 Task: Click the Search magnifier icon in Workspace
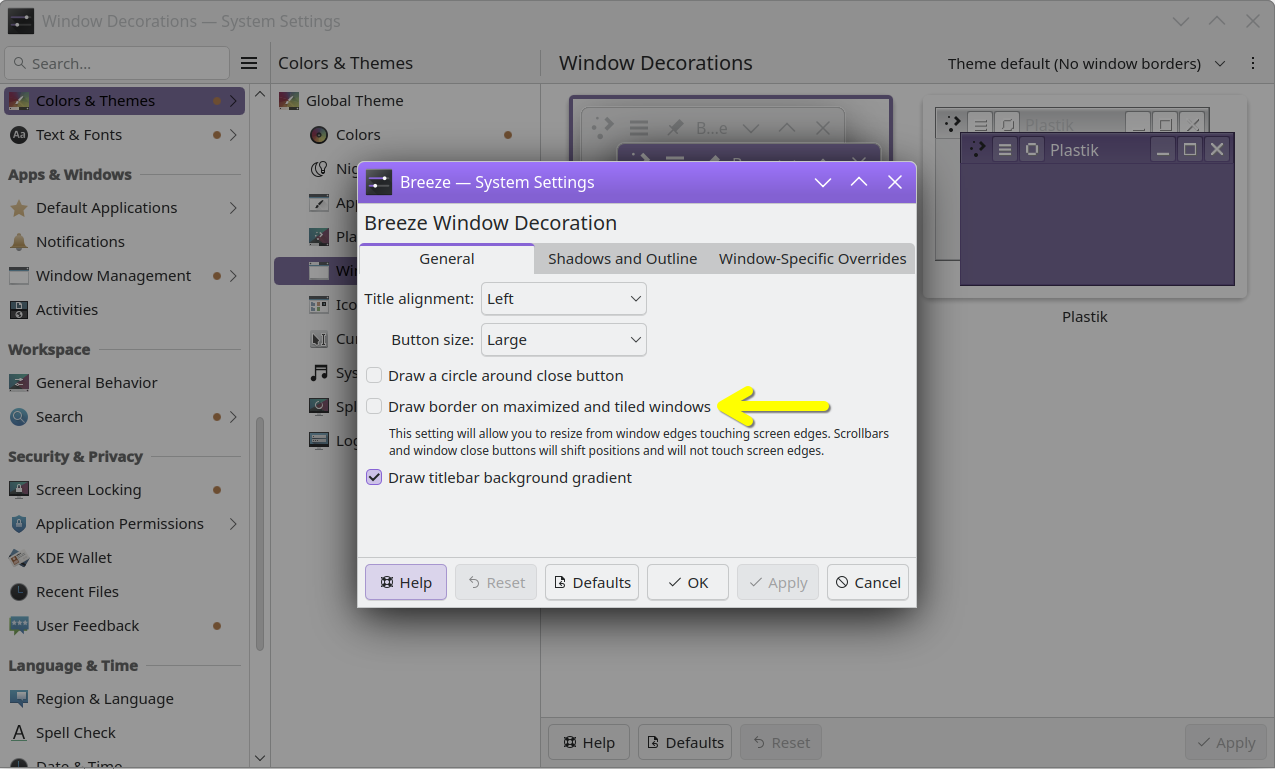(x=18, y=417)
